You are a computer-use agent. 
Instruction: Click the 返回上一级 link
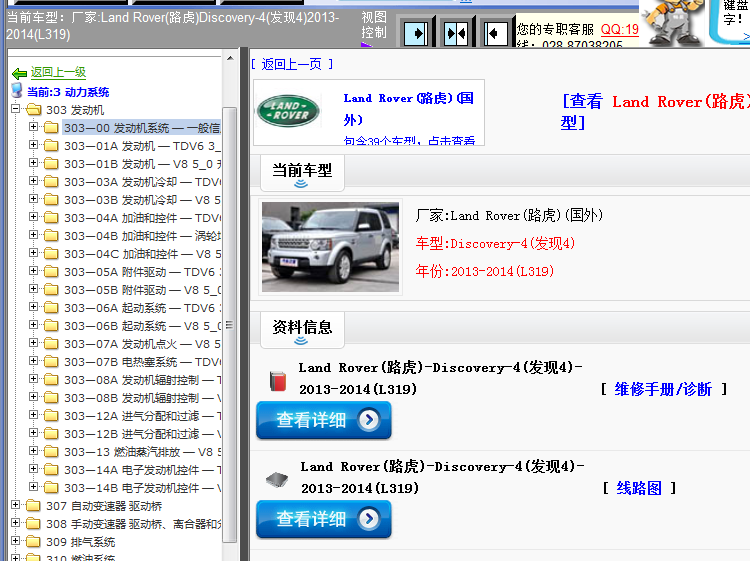tap(58, 73)
